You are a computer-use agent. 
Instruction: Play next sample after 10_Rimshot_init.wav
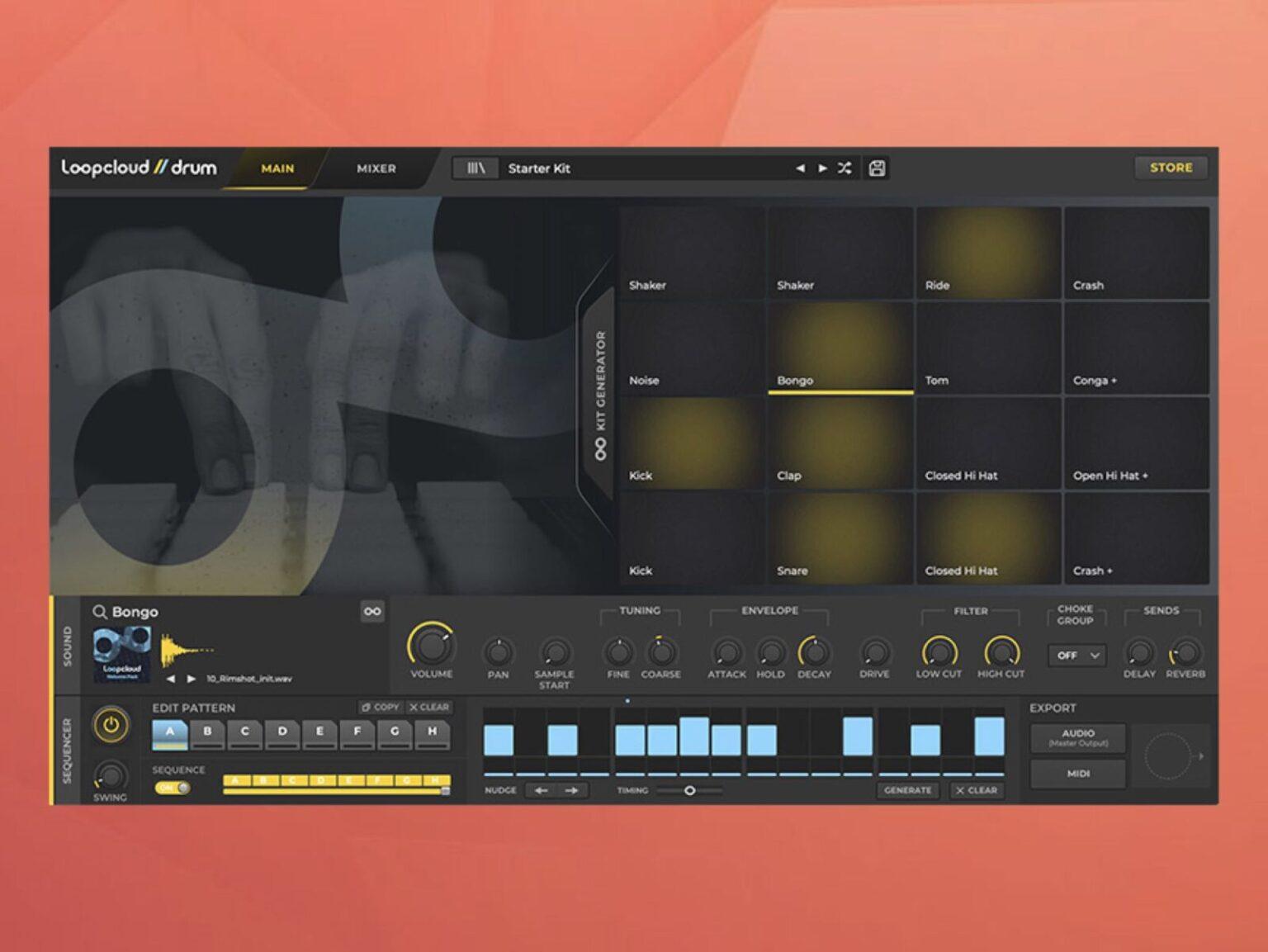pos(192,679)
